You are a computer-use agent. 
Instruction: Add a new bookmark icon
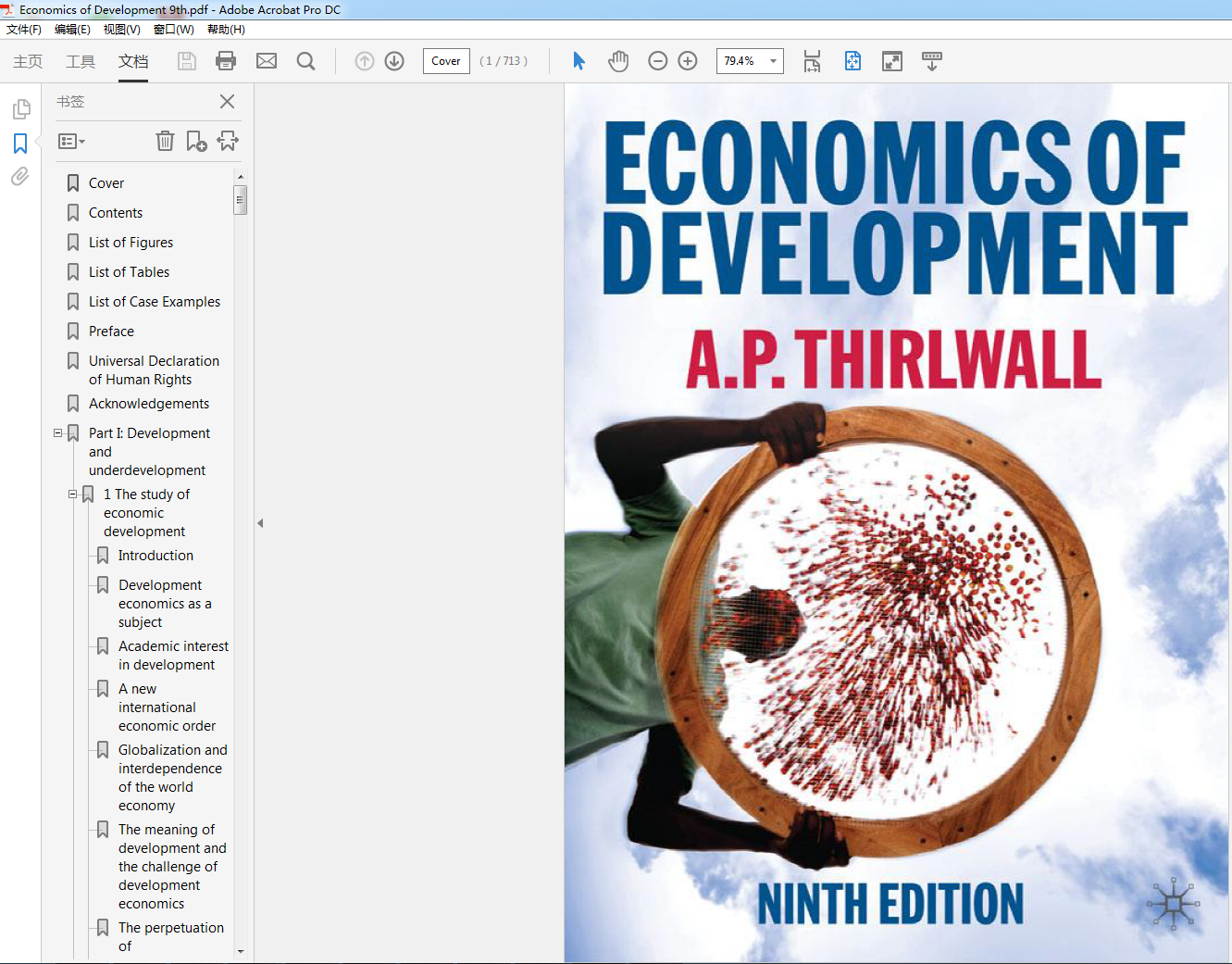196,141
